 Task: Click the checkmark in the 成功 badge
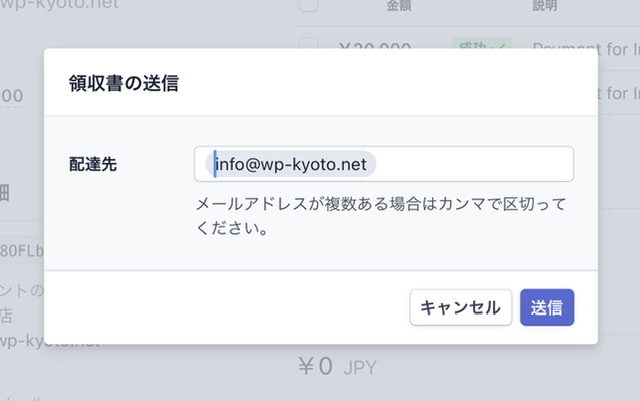coord(499,47)
